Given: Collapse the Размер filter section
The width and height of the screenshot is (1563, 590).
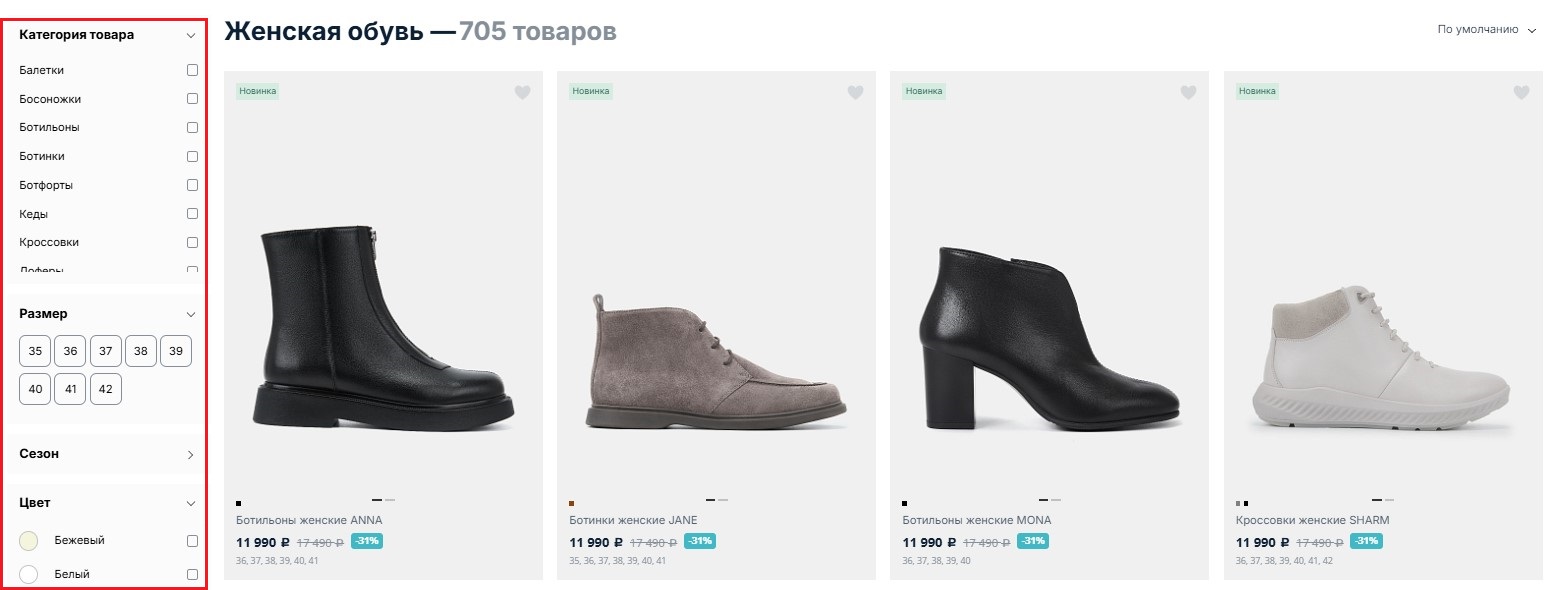Looking at the screenshot, I should tap(191, 314).
